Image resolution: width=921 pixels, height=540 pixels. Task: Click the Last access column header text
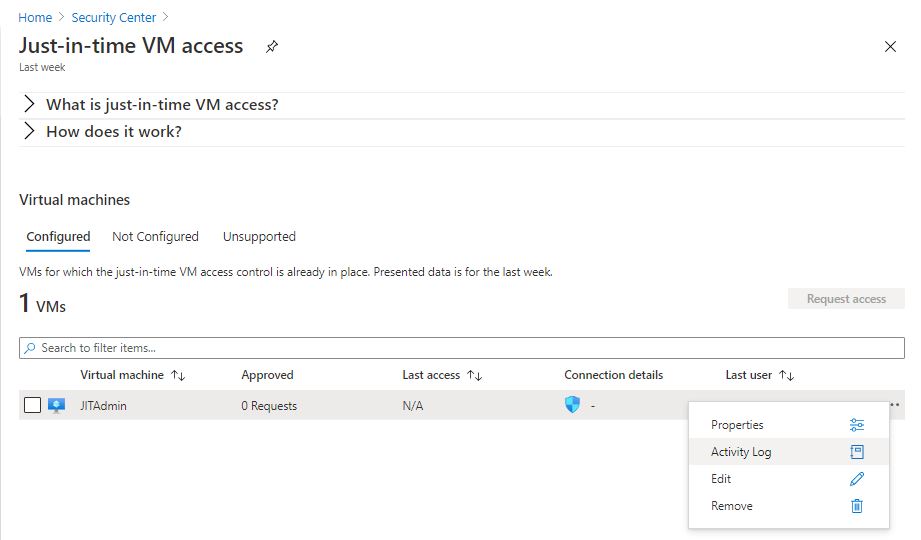(431, 375)
